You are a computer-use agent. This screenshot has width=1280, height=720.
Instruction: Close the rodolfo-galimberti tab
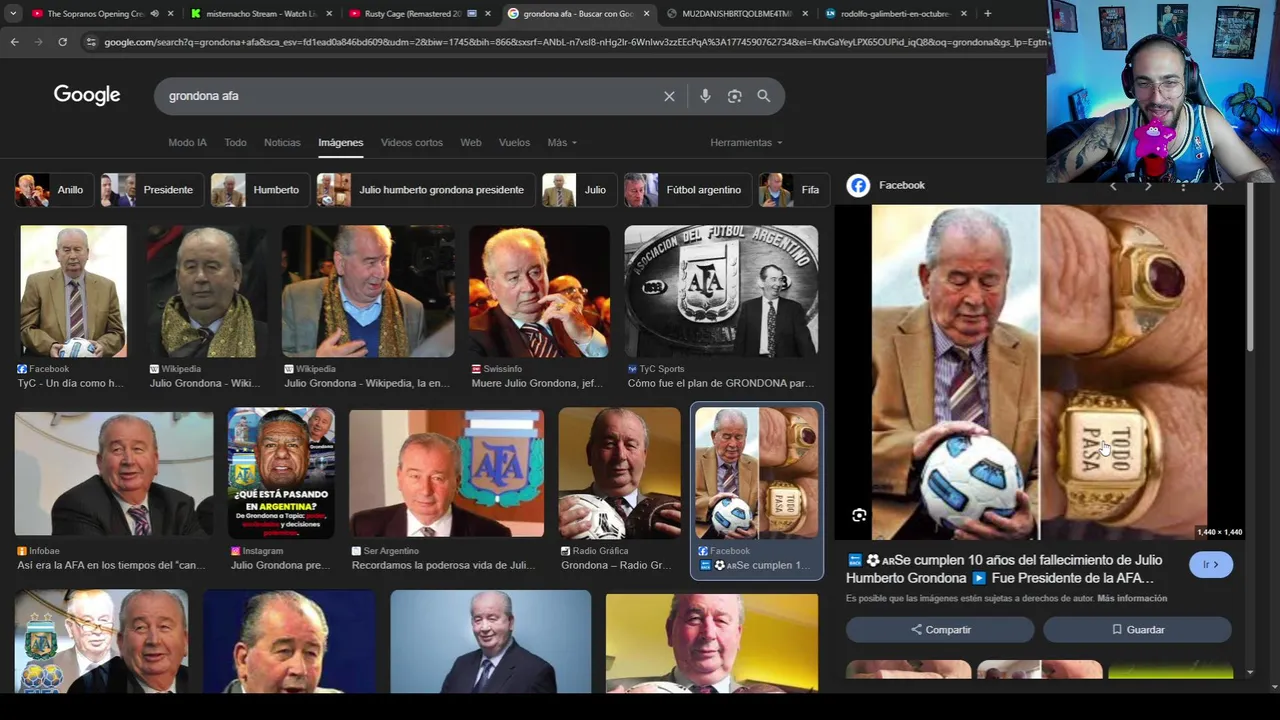(963, 14)
